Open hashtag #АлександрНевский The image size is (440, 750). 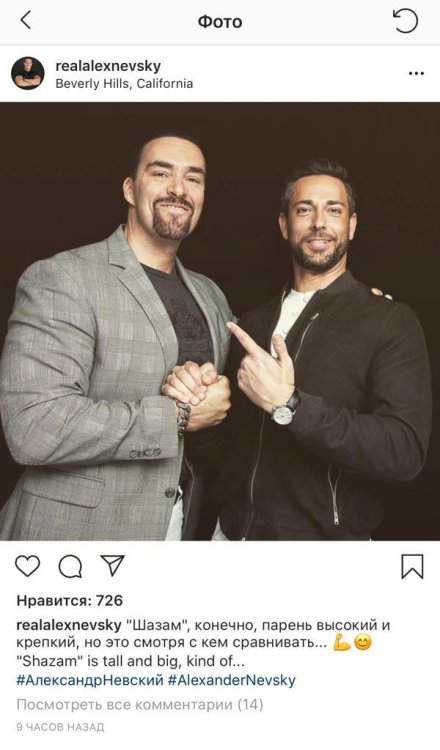point(90,680)
